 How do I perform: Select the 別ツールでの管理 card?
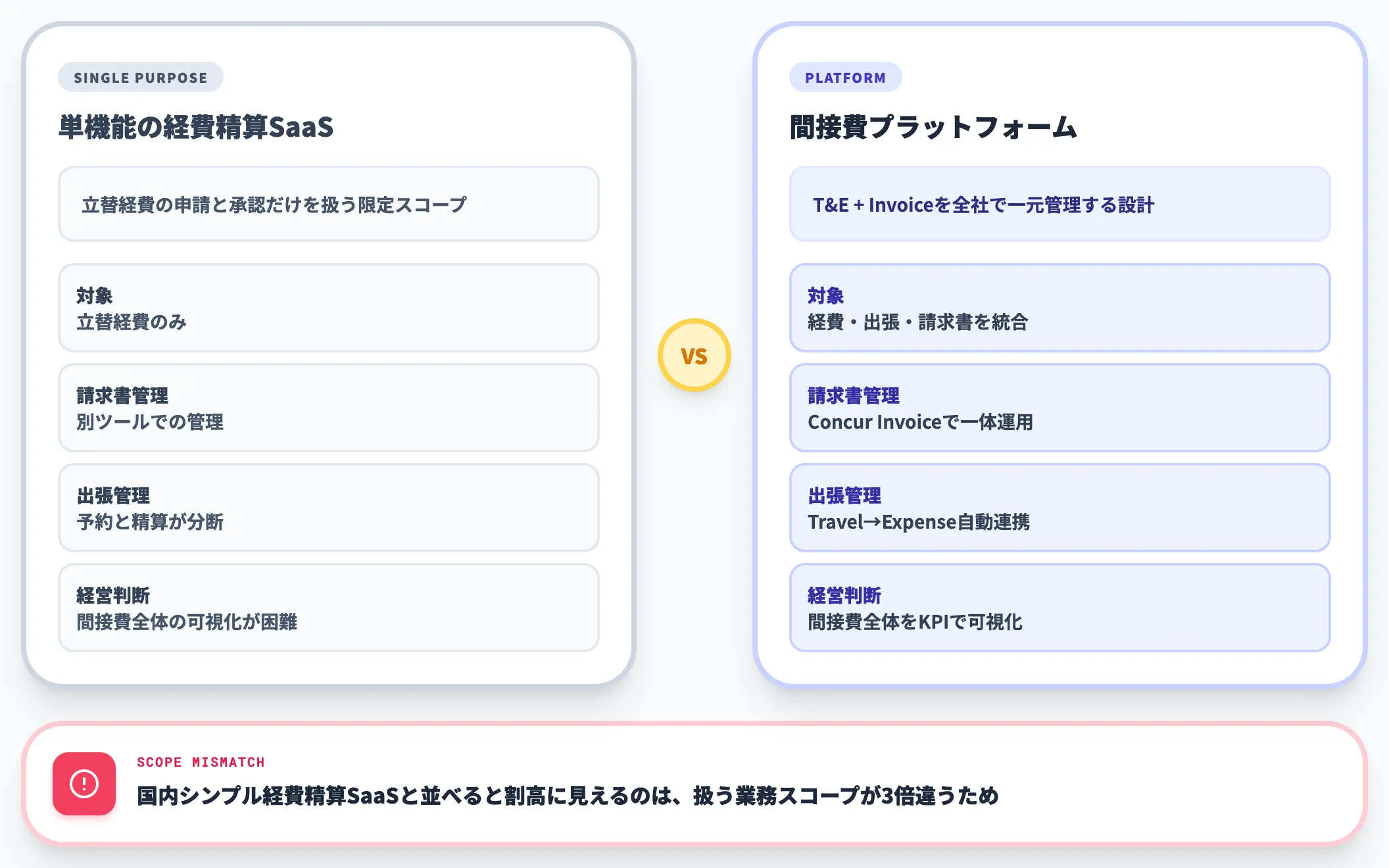pos(329,408)
